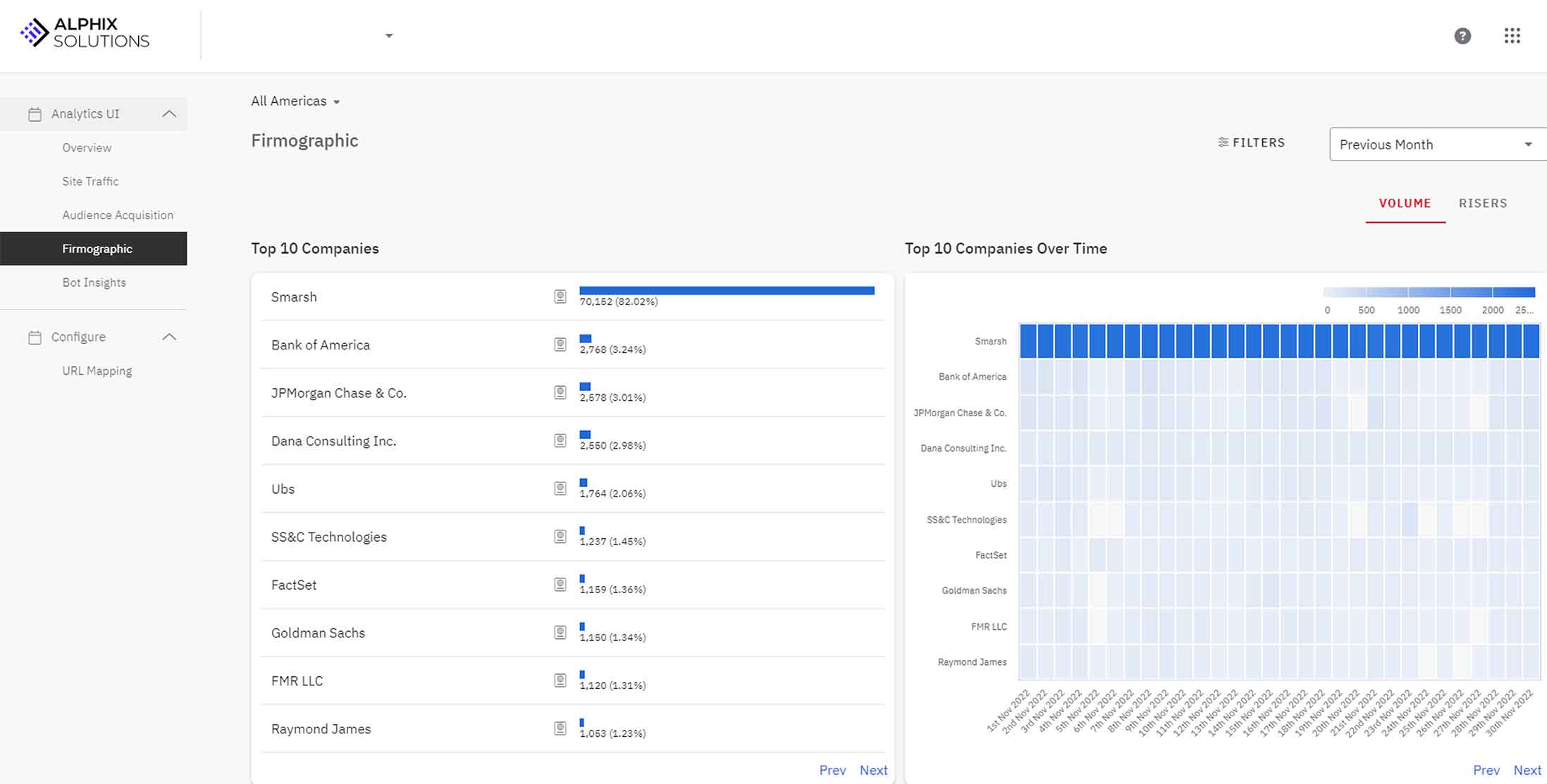
Task: Switch to the VOLUME tab
Action: 1405,204
